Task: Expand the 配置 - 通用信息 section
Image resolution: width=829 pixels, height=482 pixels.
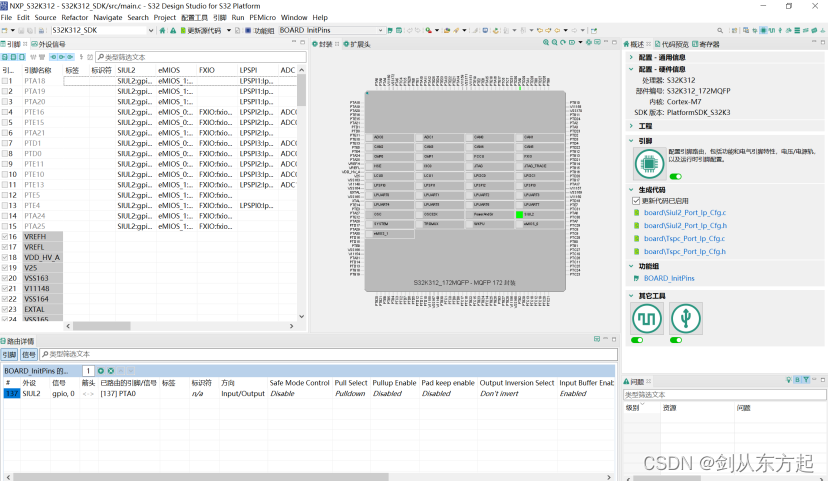Action: click(631, 57)
